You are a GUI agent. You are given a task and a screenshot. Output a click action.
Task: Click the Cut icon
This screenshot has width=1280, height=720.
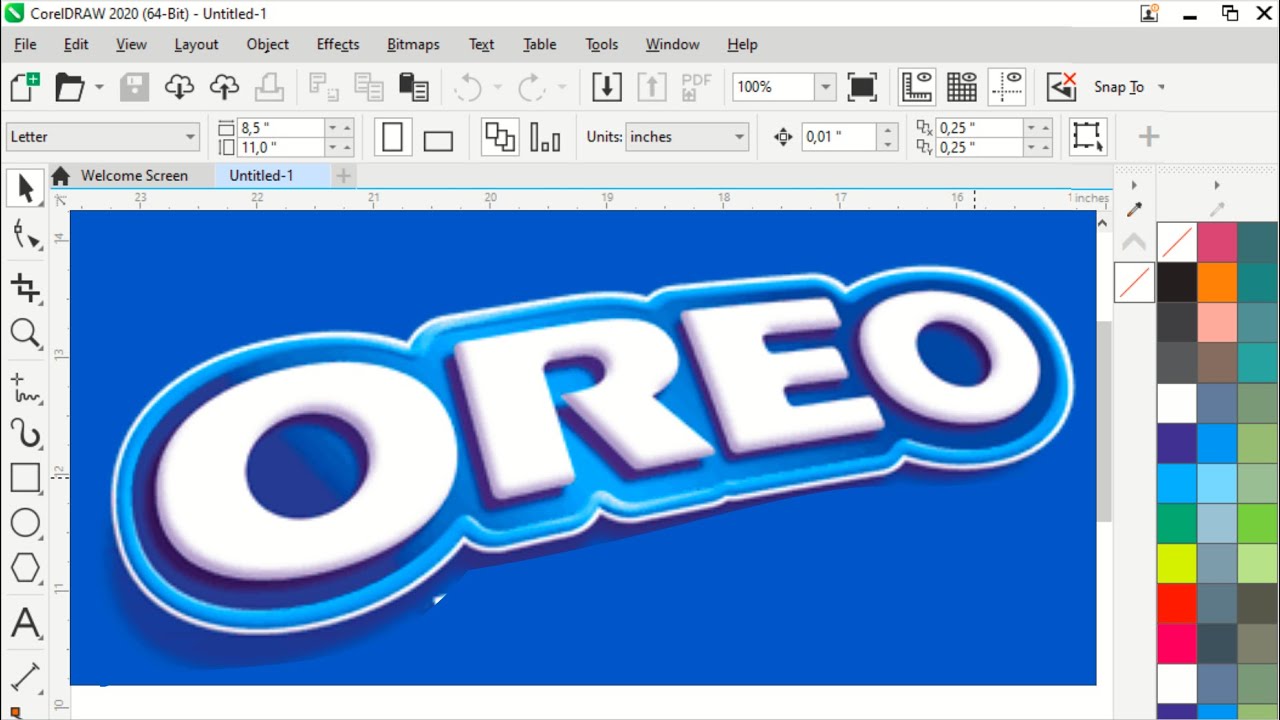click(x=323, y=87)
